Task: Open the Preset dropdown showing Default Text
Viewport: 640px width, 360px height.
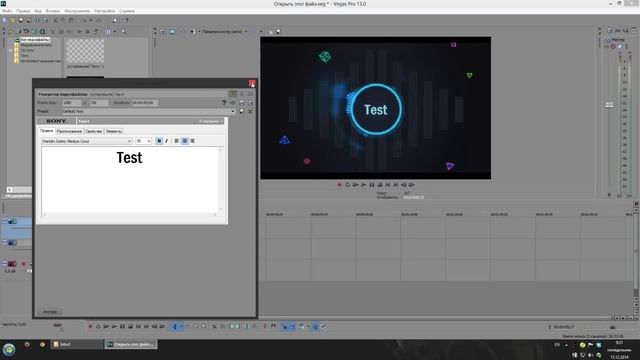Action: [x=233, y=111]
